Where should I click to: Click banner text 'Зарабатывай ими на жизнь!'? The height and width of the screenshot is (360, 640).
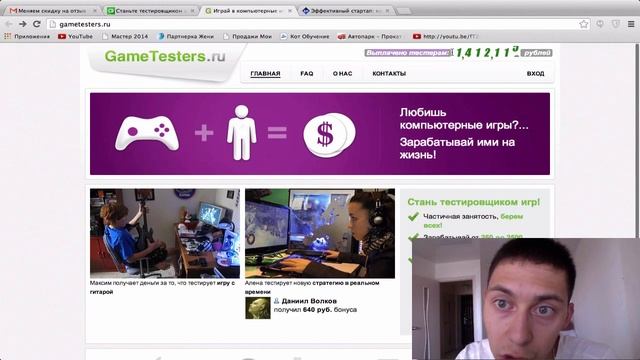click(x=457, y=149)
